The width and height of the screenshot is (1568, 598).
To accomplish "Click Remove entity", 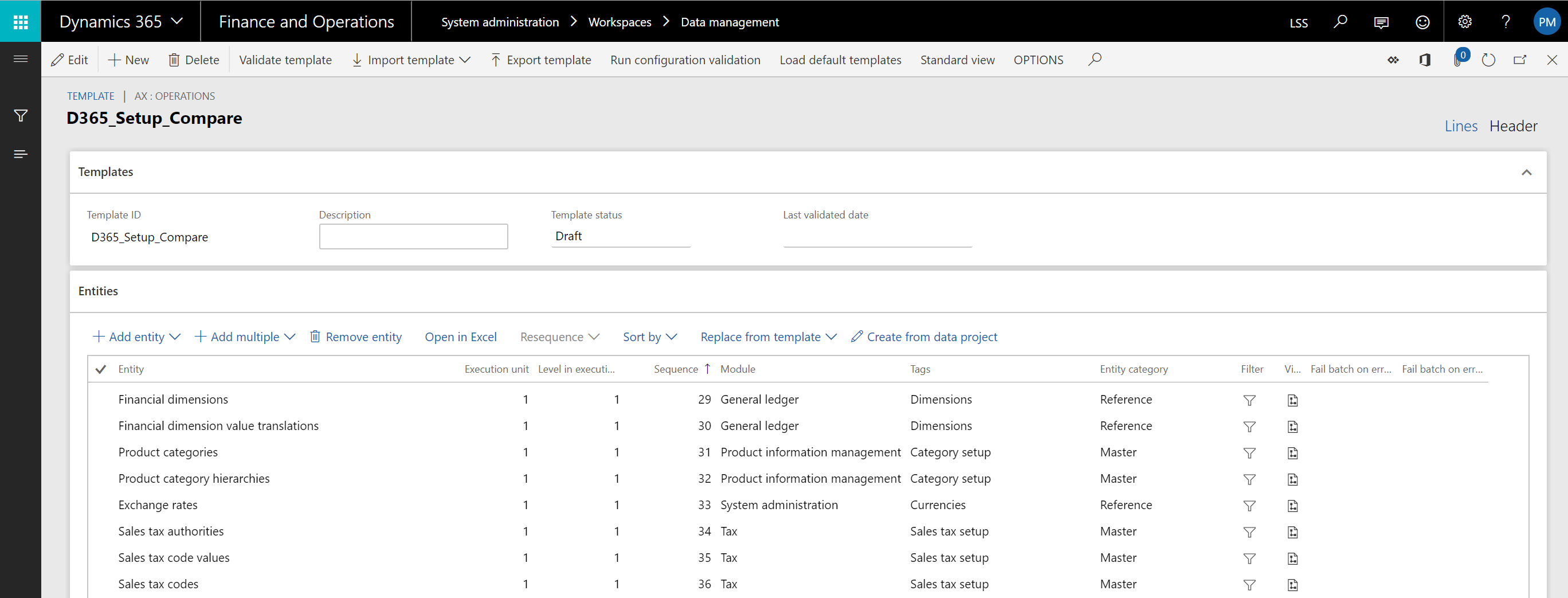I will pyautogui.click(x=356, y=337).
